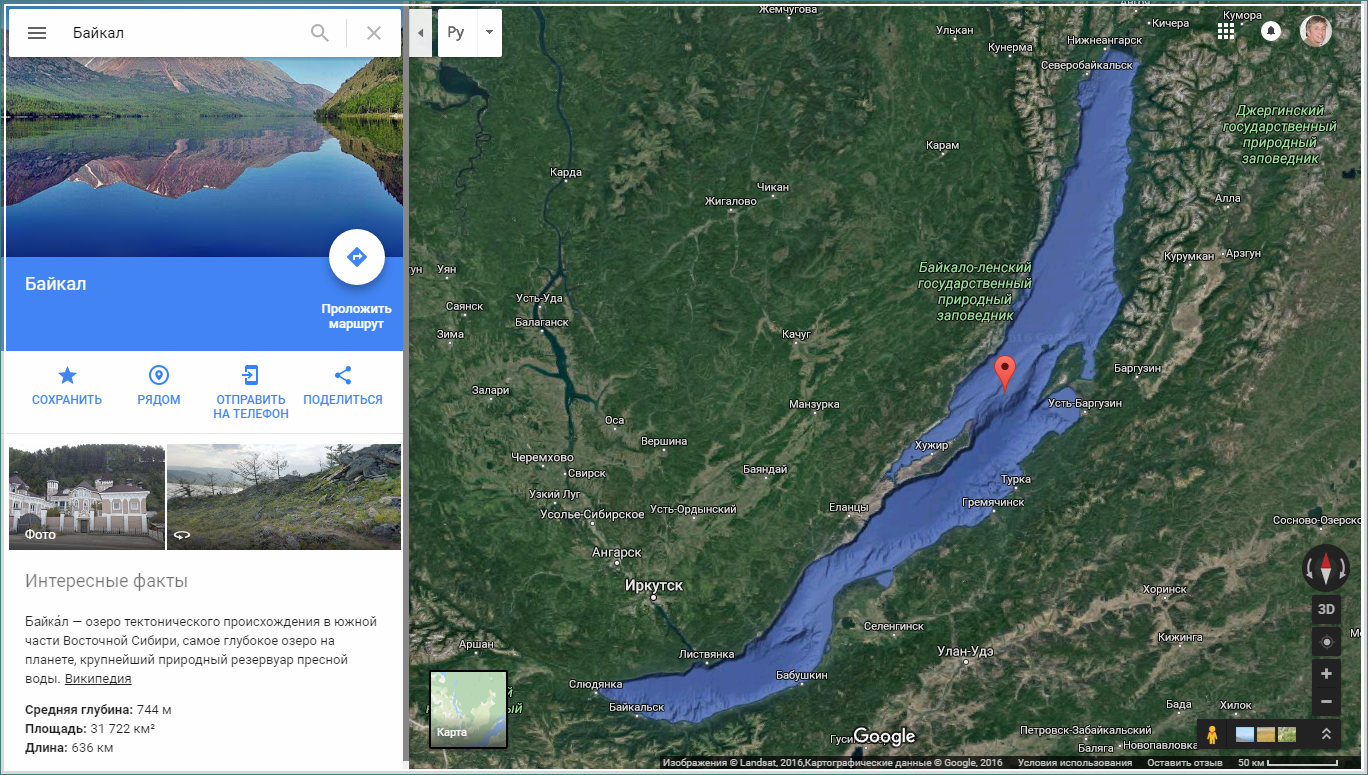
Task: Expand the imagery strip chevrons
Action: 1326,734
